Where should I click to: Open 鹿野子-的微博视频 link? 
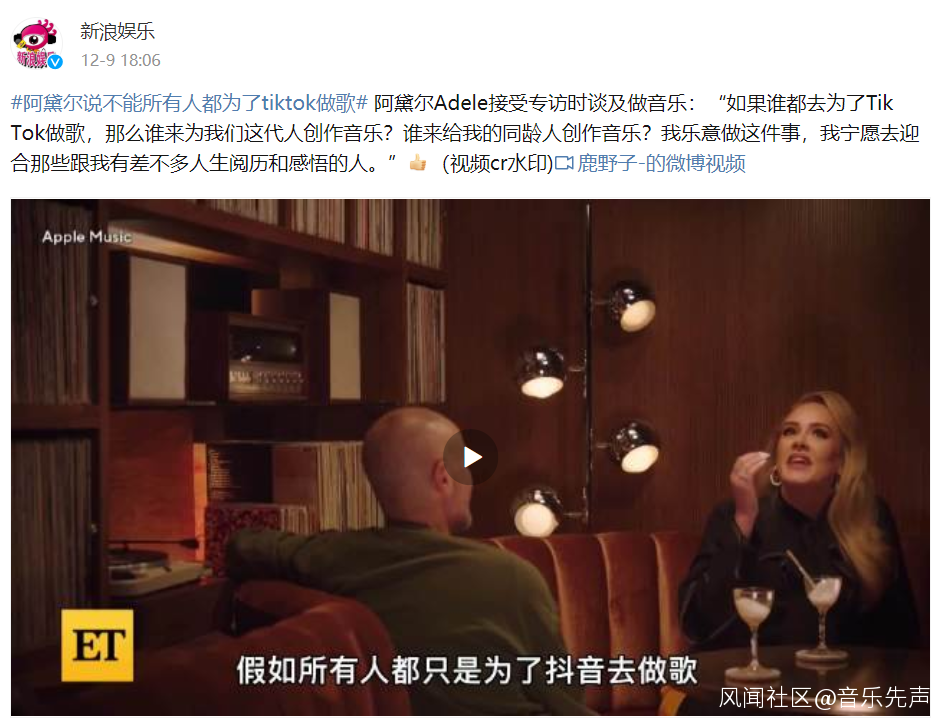661,163
